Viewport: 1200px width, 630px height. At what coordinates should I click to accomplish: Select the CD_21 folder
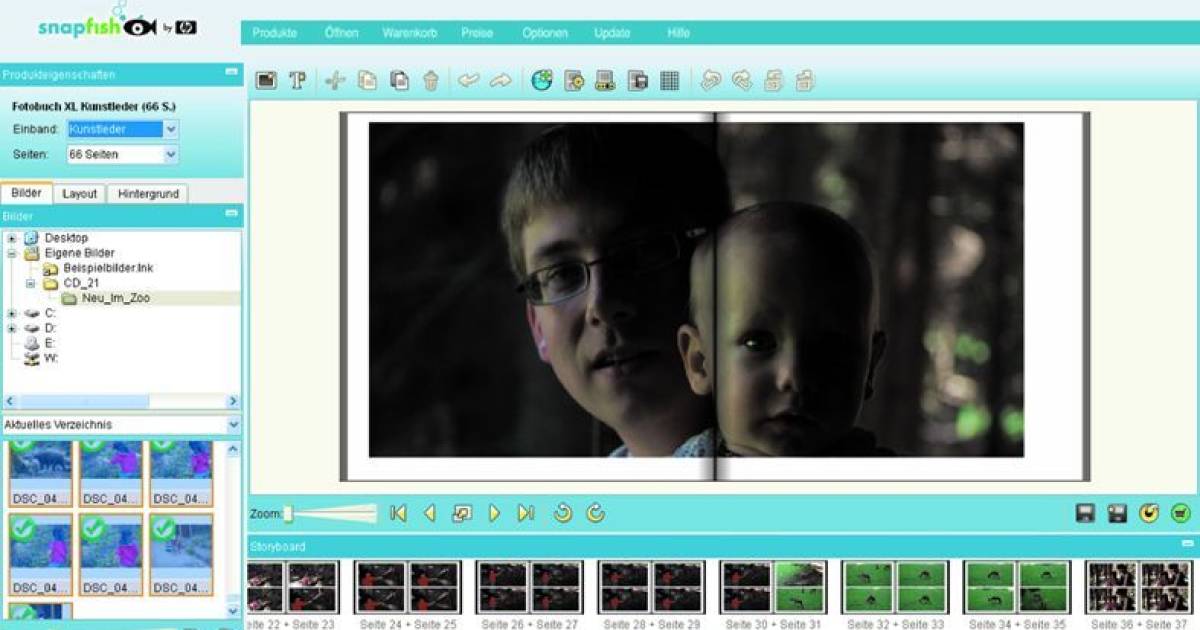pyautogui.click(x=81, y=283)
